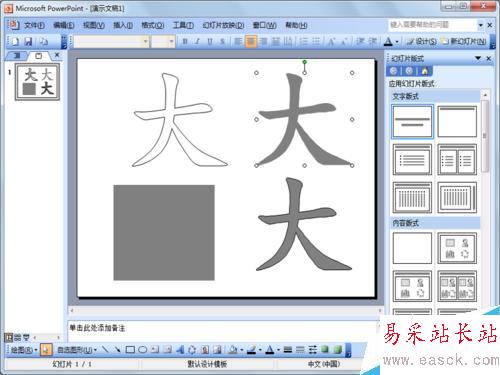Apply the Content layout thumbnail
This screenshot has width=500, height=375.
457,248
